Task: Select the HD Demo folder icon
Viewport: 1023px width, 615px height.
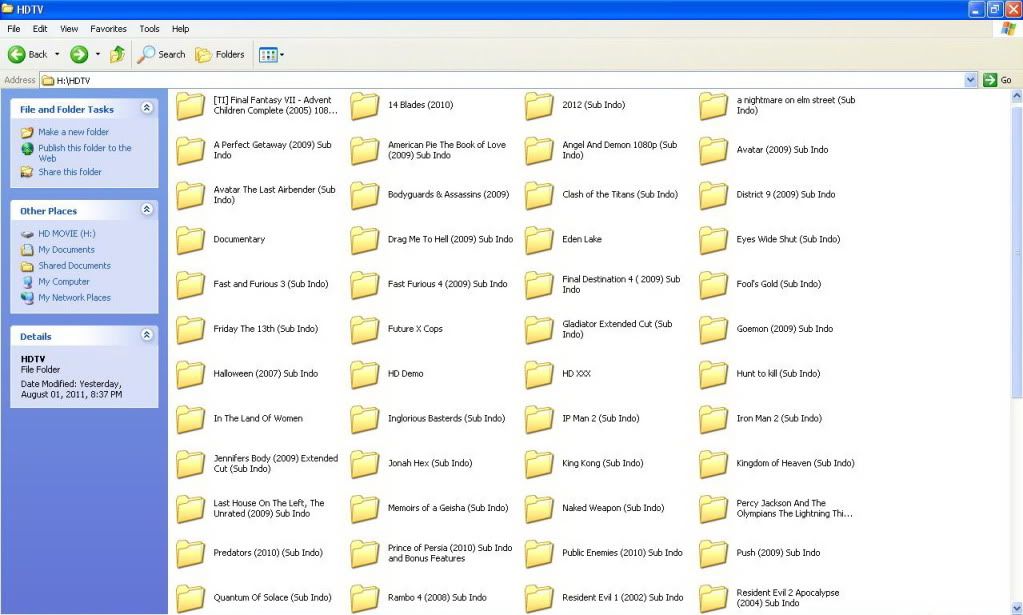Action: click(365, 374)
